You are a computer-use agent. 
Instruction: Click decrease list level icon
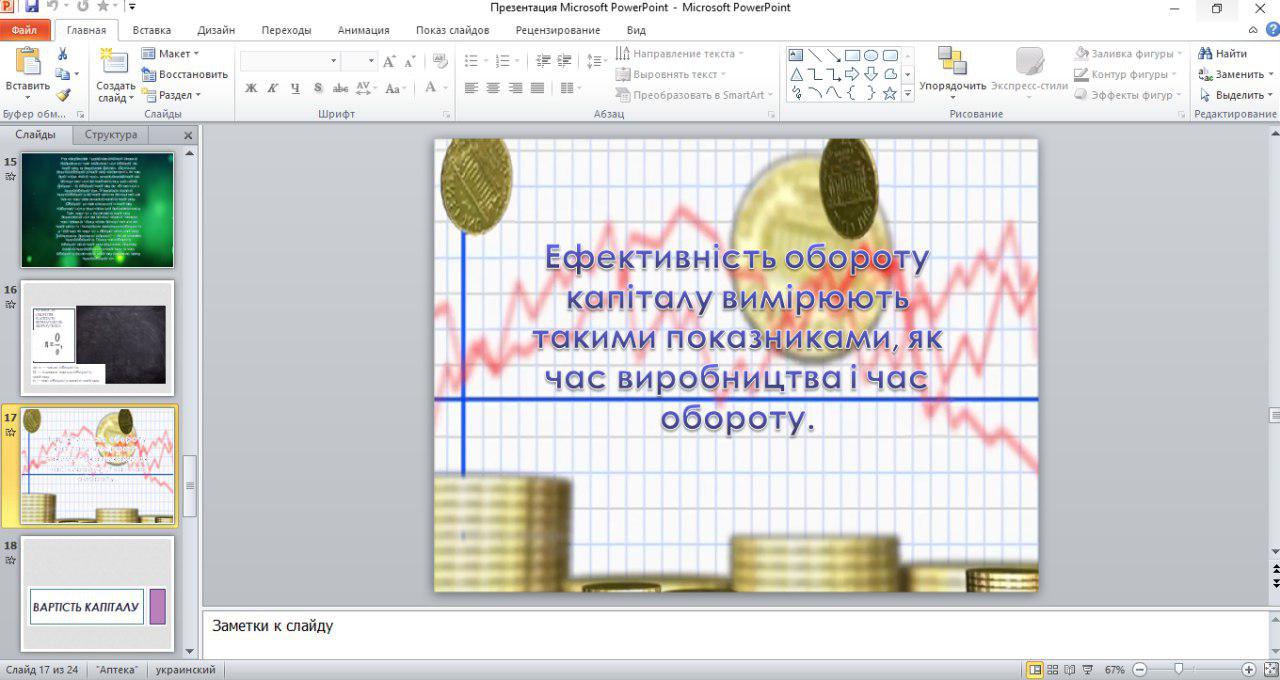(543, 61)
